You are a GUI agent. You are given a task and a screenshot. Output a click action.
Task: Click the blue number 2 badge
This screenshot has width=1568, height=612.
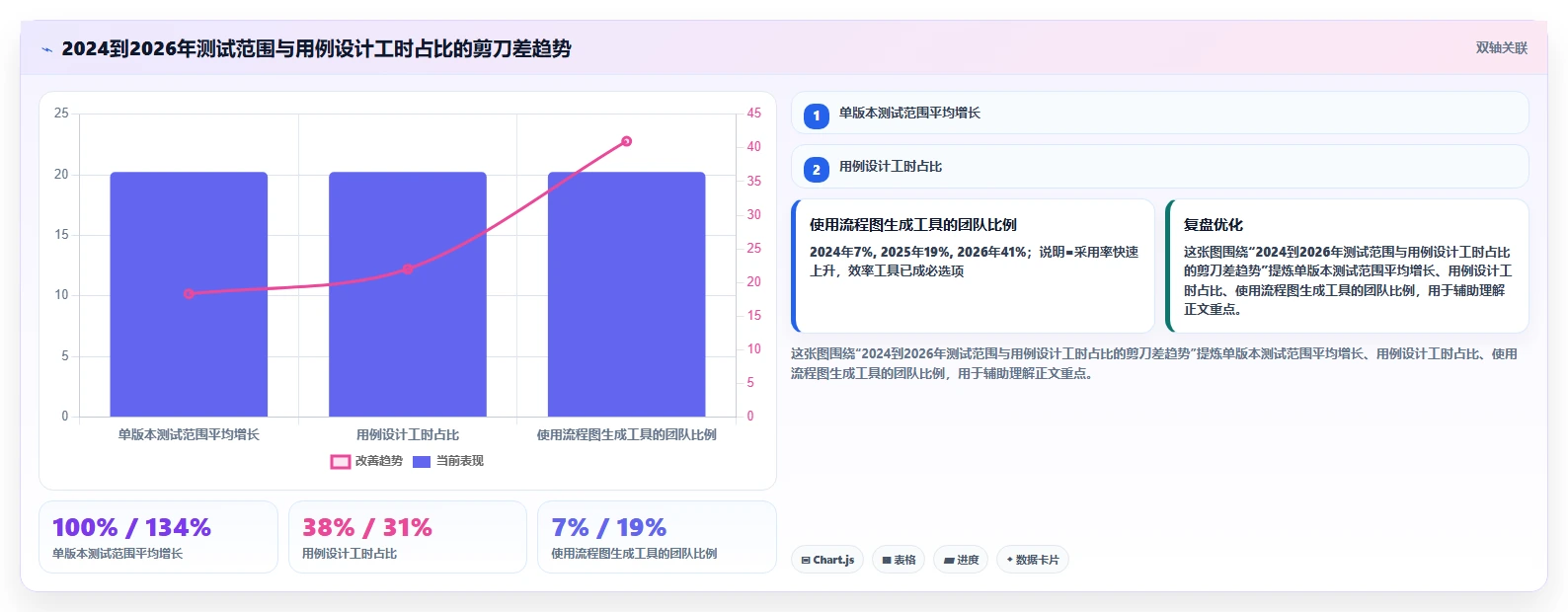816,170
